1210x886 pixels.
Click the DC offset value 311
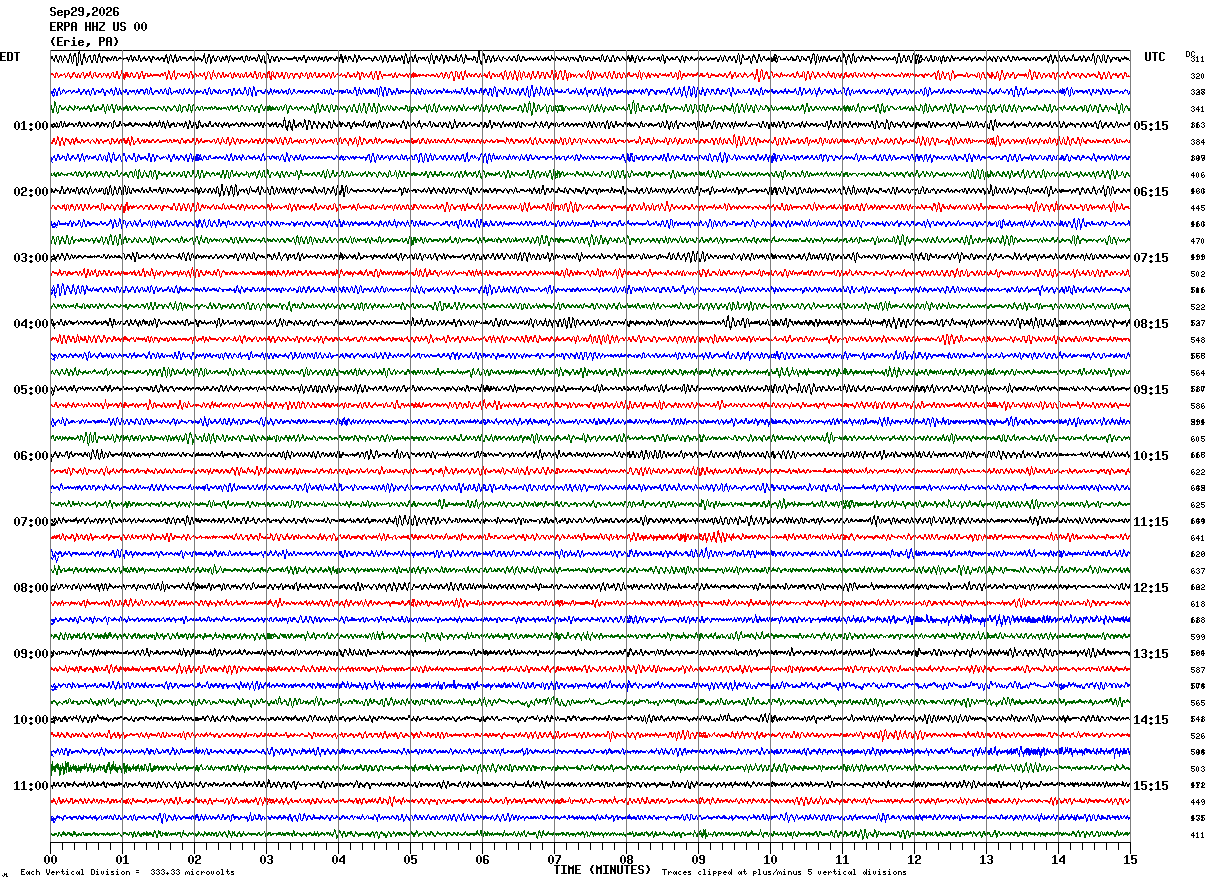pyautogui.click(x=1197, y=60)
